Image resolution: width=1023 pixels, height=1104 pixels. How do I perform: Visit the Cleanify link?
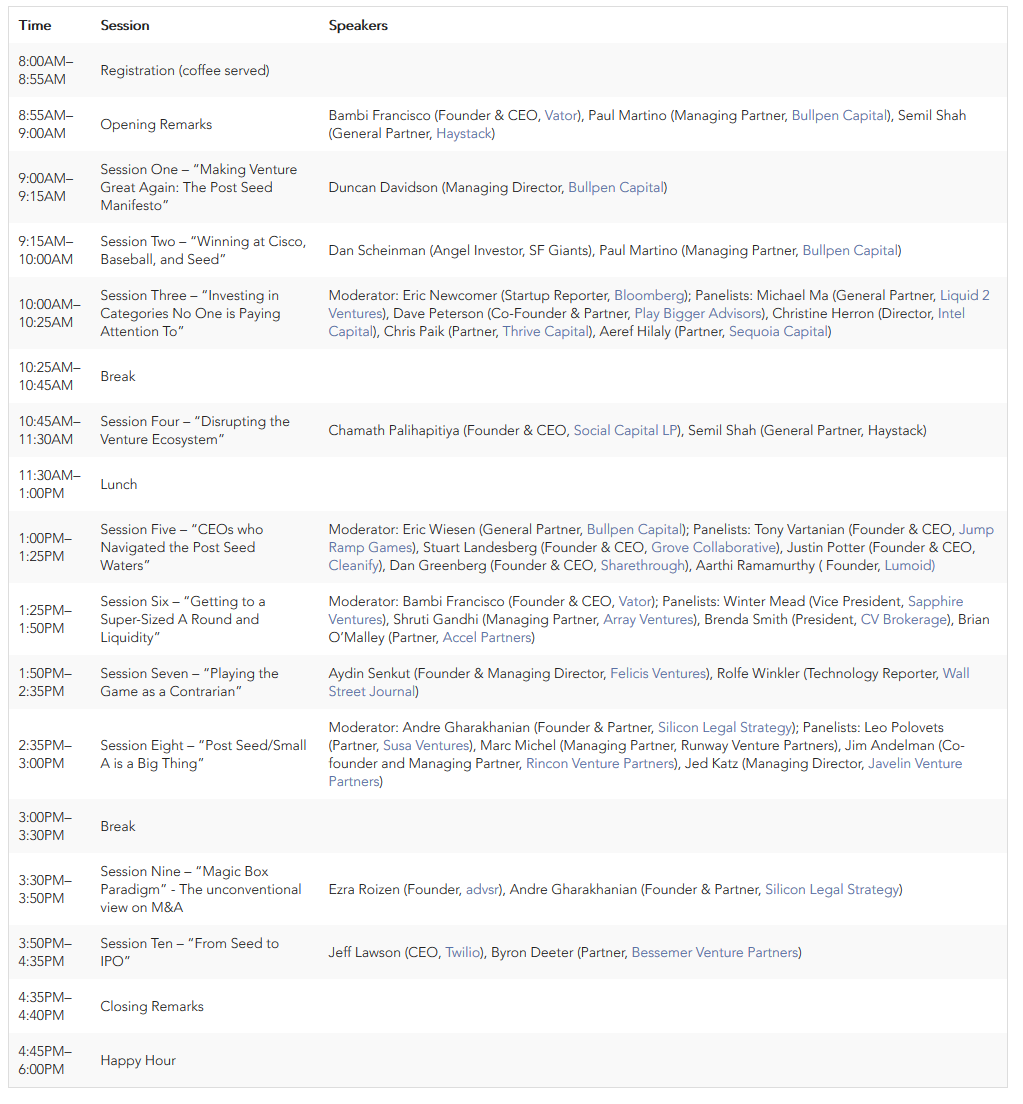354,566
